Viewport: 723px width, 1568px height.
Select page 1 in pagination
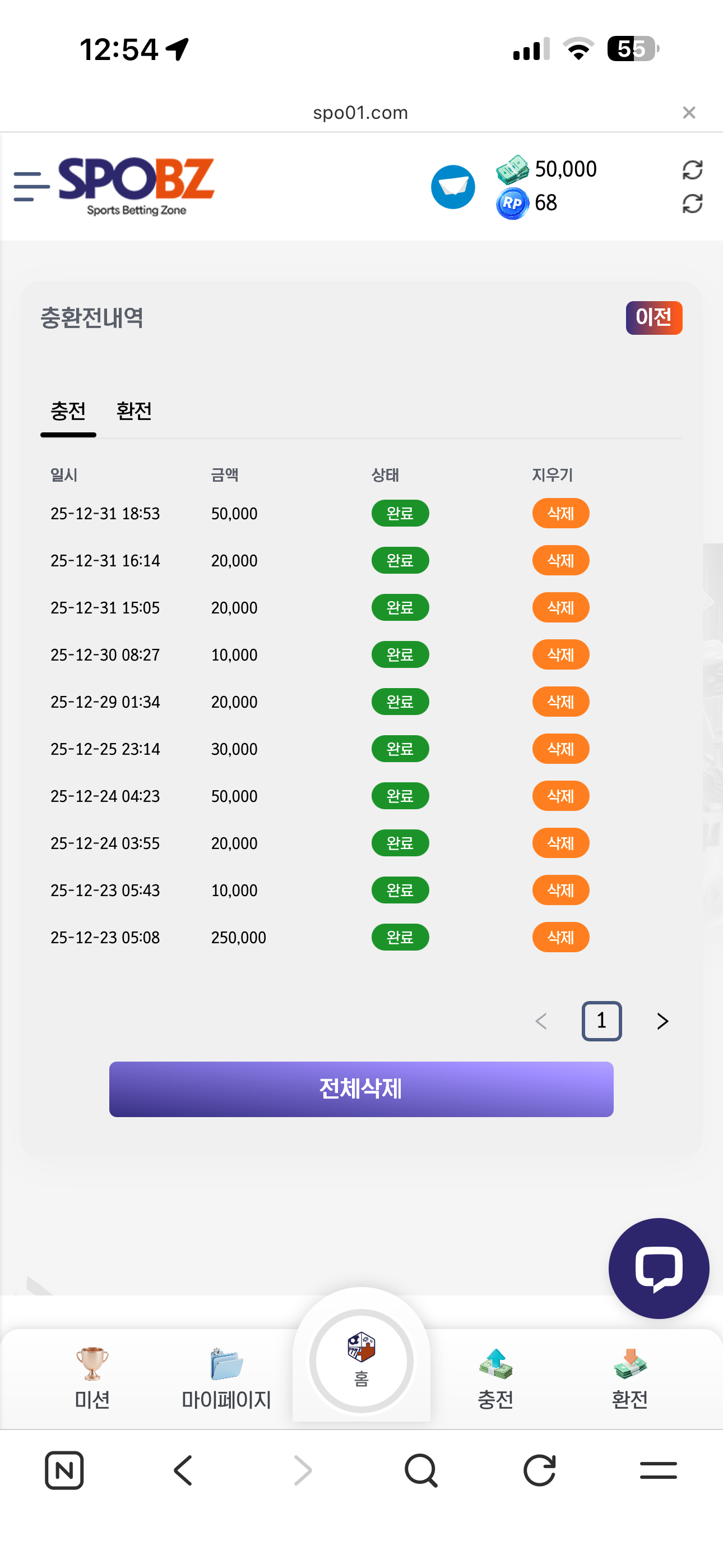point(601,1021)
